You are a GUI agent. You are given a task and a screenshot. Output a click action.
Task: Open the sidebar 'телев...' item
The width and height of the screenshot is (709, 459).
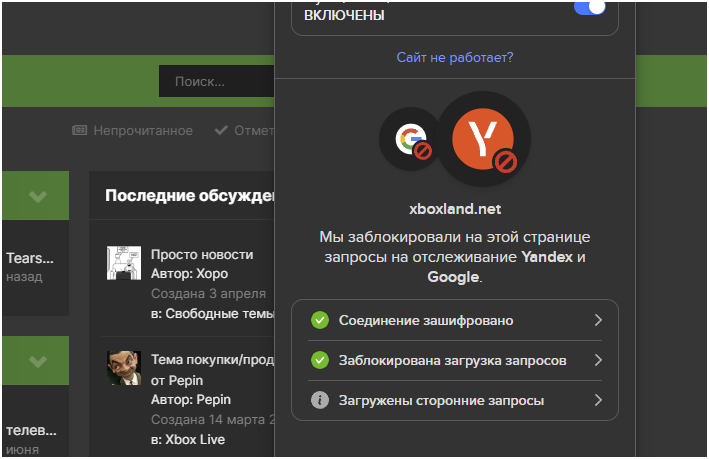31,430
